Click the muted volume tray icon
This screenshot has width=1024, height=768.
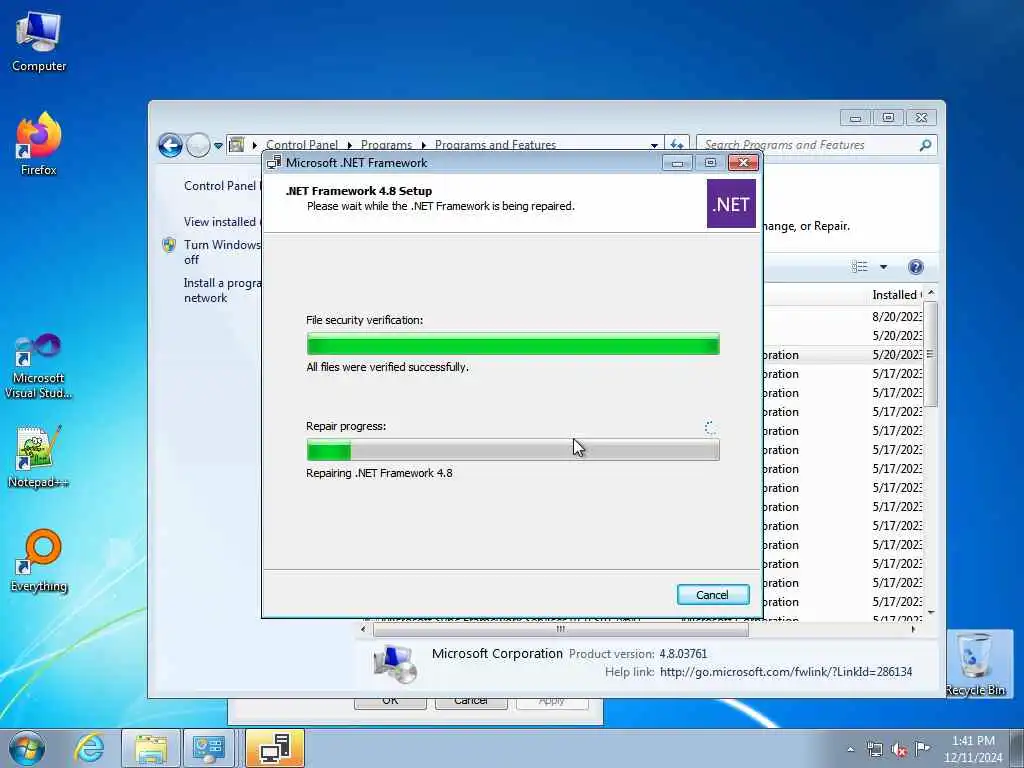899,749
